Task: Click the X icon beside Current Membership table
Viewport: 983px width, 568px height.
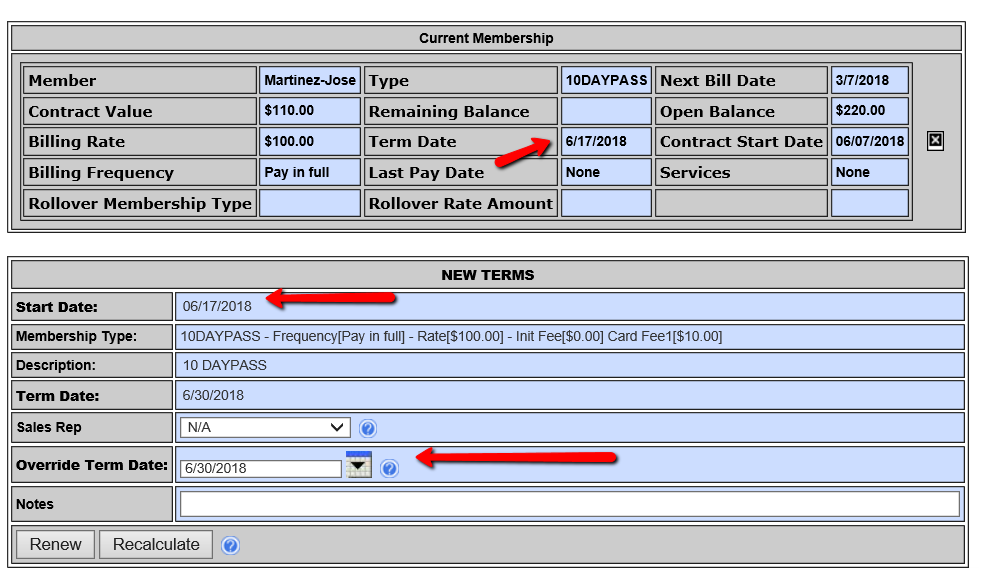Action: (935, 141)
